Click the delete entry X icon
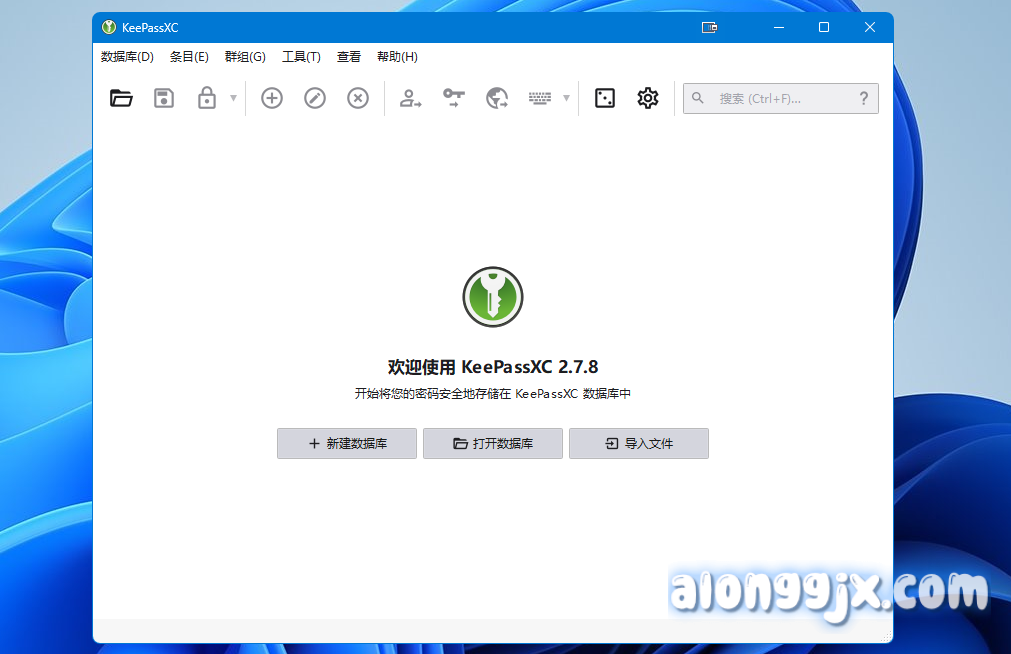The height and width of the screenshot is (654, 1011). pyautogui.click(x=358, y=98)
